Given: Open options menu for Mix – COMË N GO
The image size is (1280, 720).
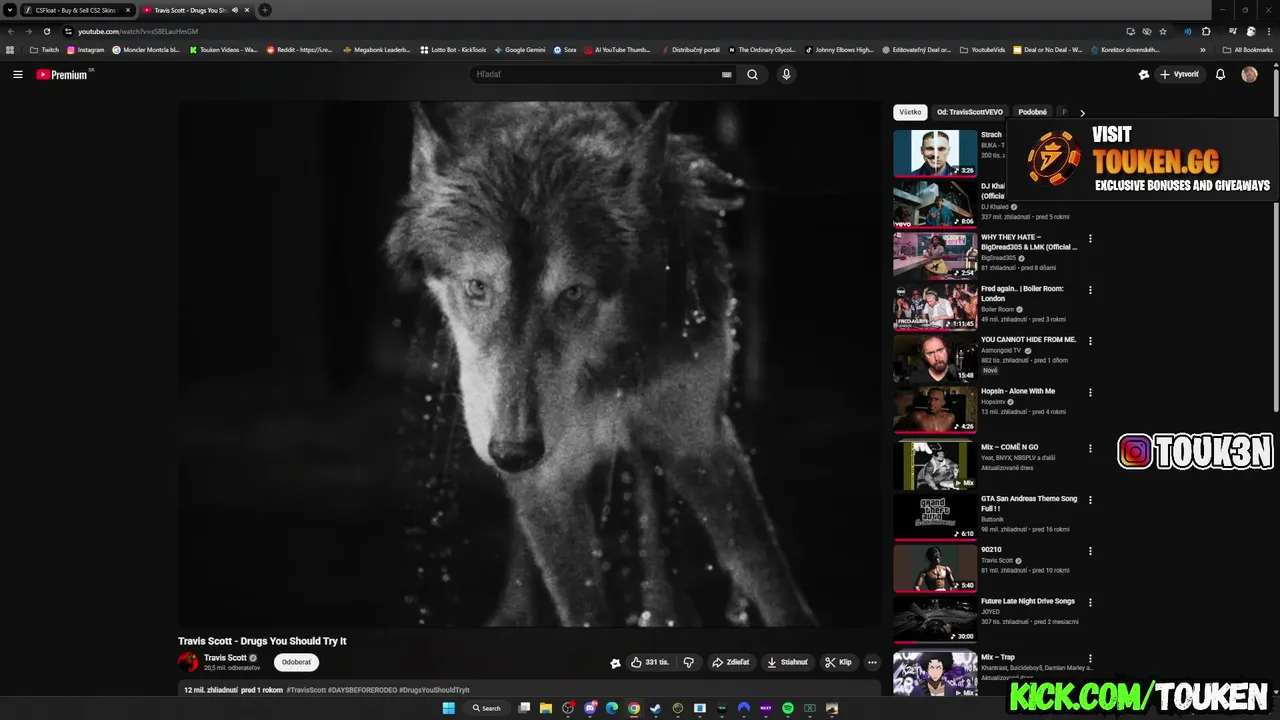Looking at the screenshot, I should pyautogui.click(x=1090, y=448).
